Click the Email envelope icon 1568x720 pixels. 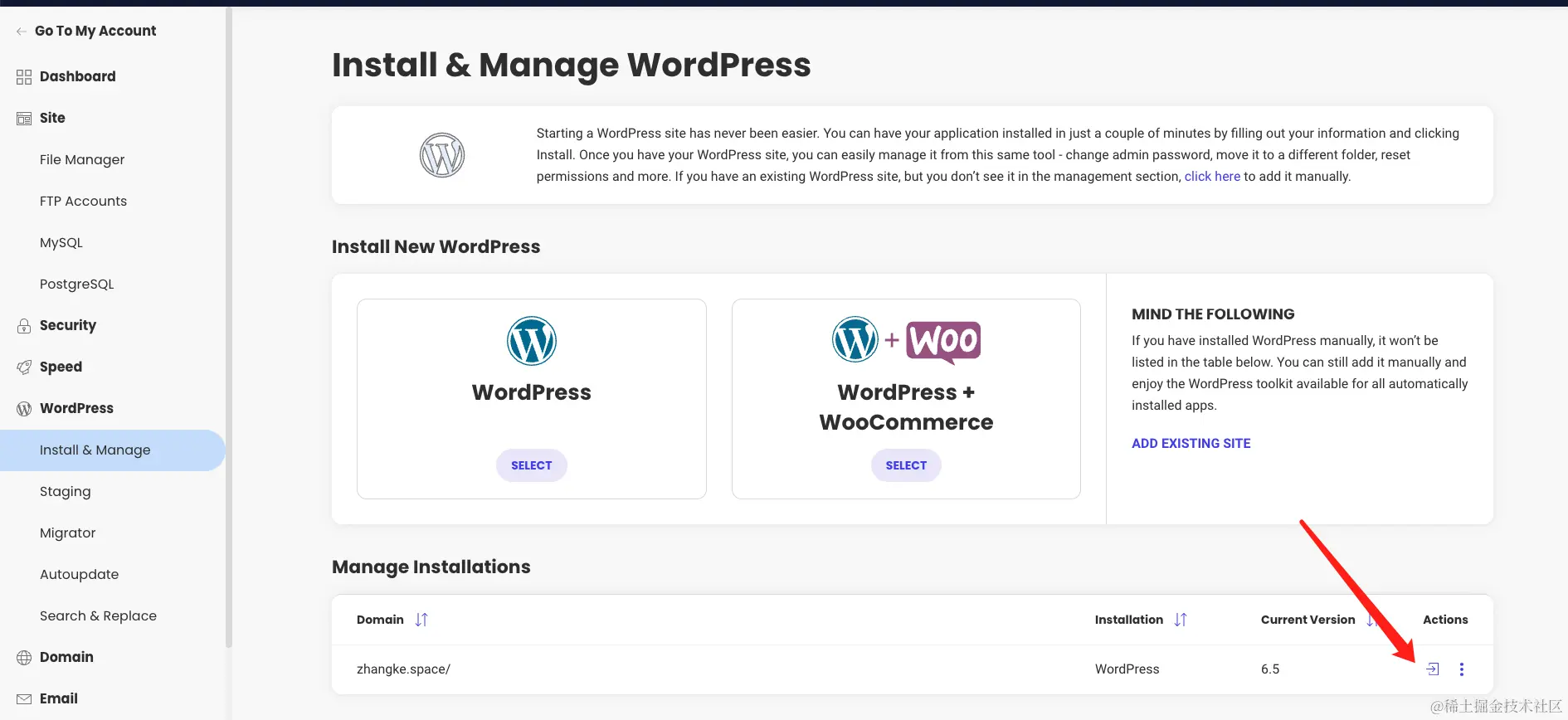(24, 699)
